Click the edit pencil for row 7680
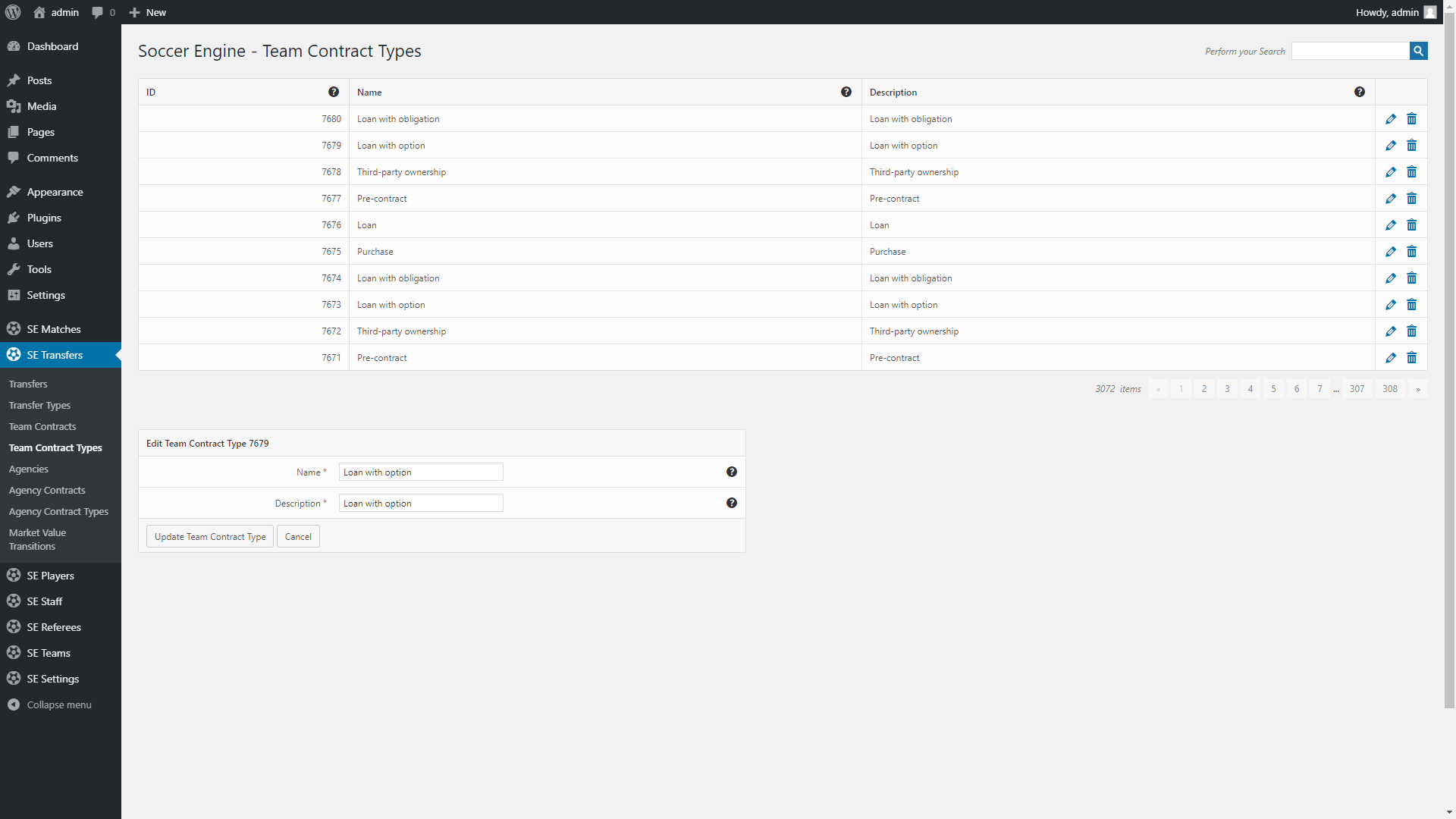The height and width of the screenshot is (819, 1456). tap(1390, 119)
